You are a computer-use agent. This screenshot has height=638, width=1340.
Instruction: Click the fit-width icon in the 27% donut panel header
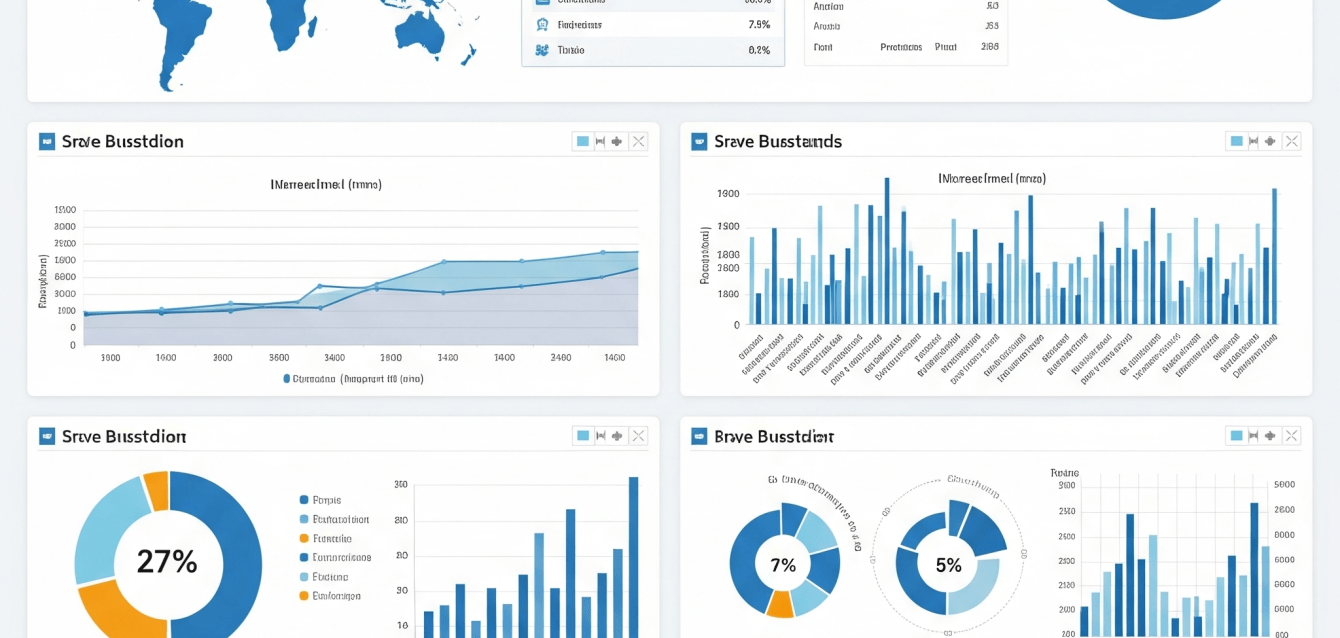pyautogui.click(x=600, y=436)
